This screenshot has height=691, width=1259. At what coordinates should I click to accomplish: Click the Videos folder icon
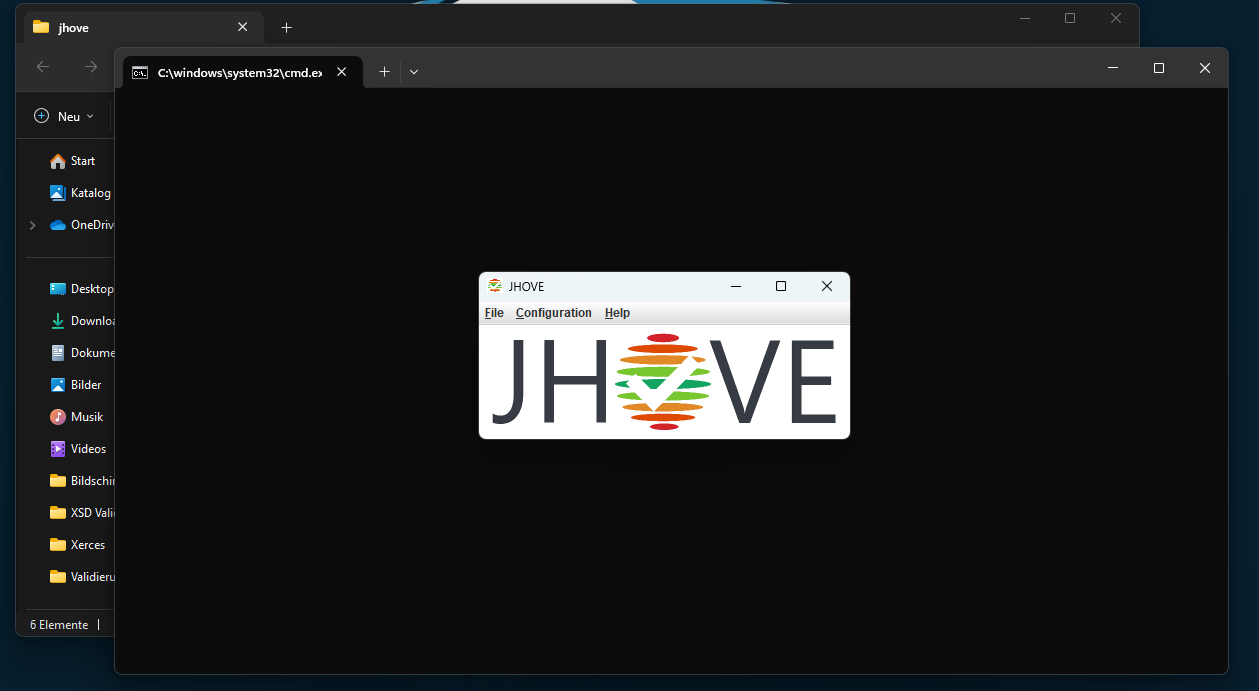pos(58,449)
